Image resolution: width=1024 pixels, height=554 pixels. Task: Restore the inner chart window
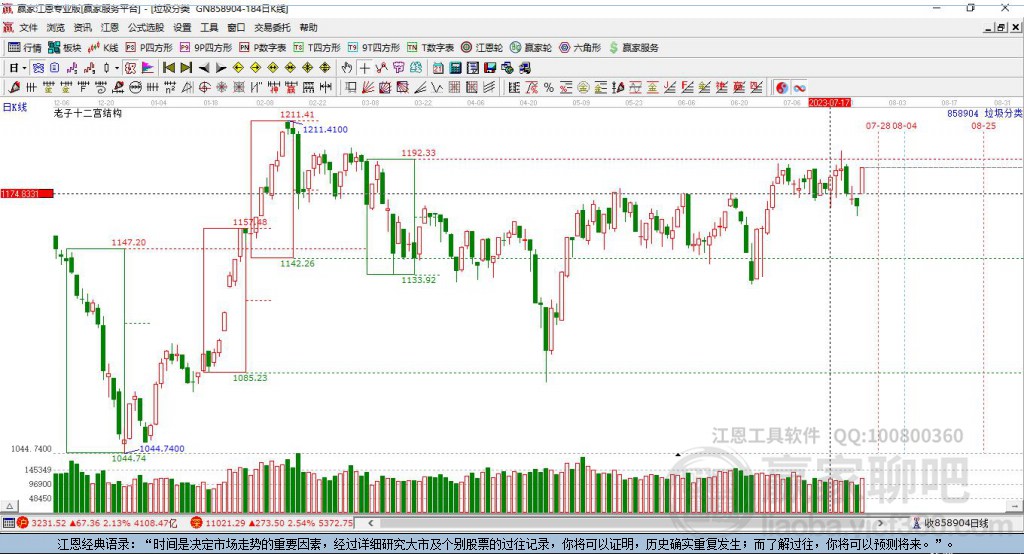(x=1000, y=27)
